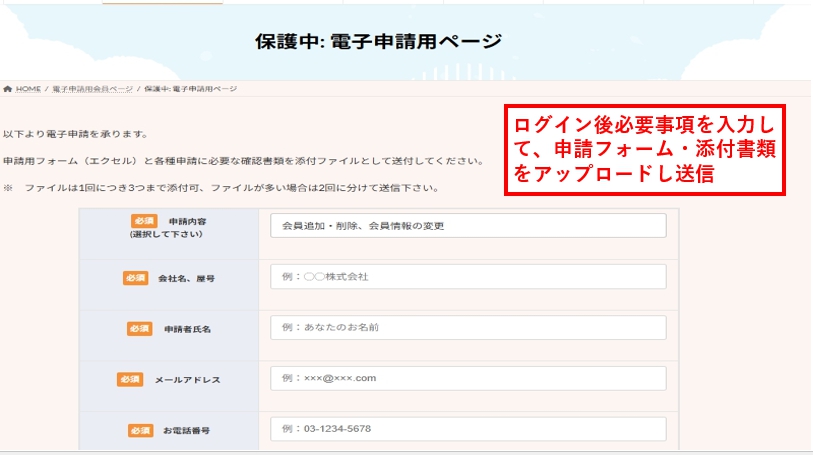Click the メールアドレス field label
The width and height of the screenshot is (813, 455).
click(x=187, y=380)
